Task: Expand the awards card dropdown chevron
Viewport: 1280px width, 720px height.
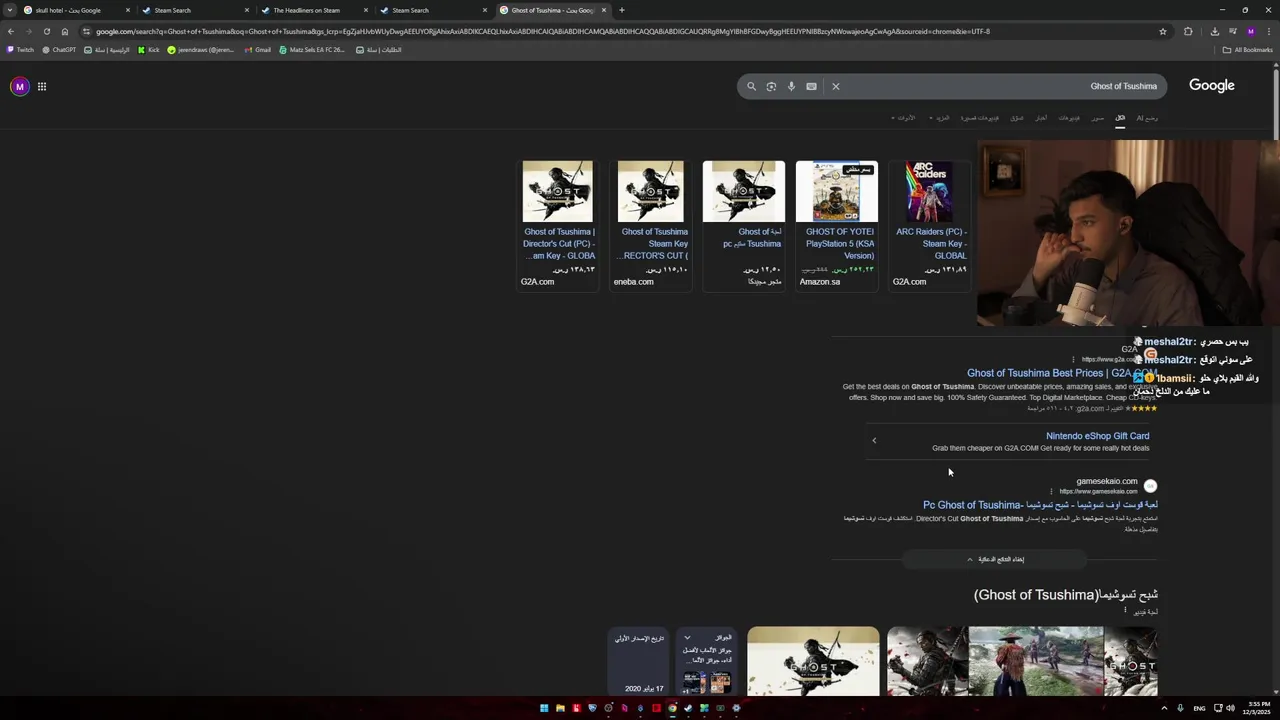Action: coord(687,638)
